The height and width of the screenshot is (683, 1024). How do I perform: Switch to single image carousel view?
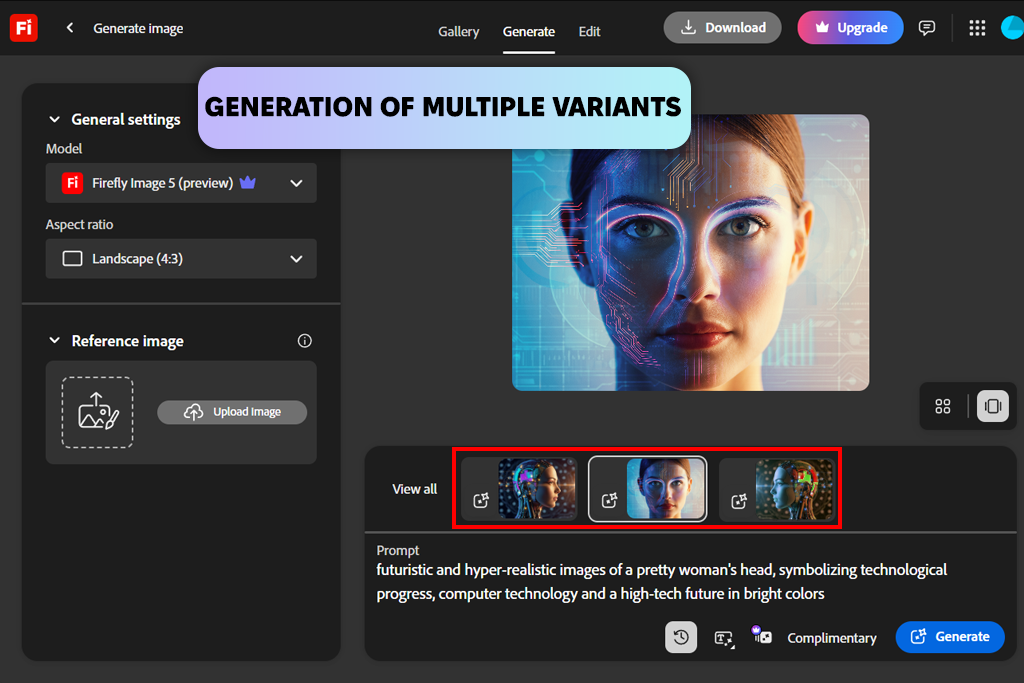pyautogui.click(x=993, y=406)
